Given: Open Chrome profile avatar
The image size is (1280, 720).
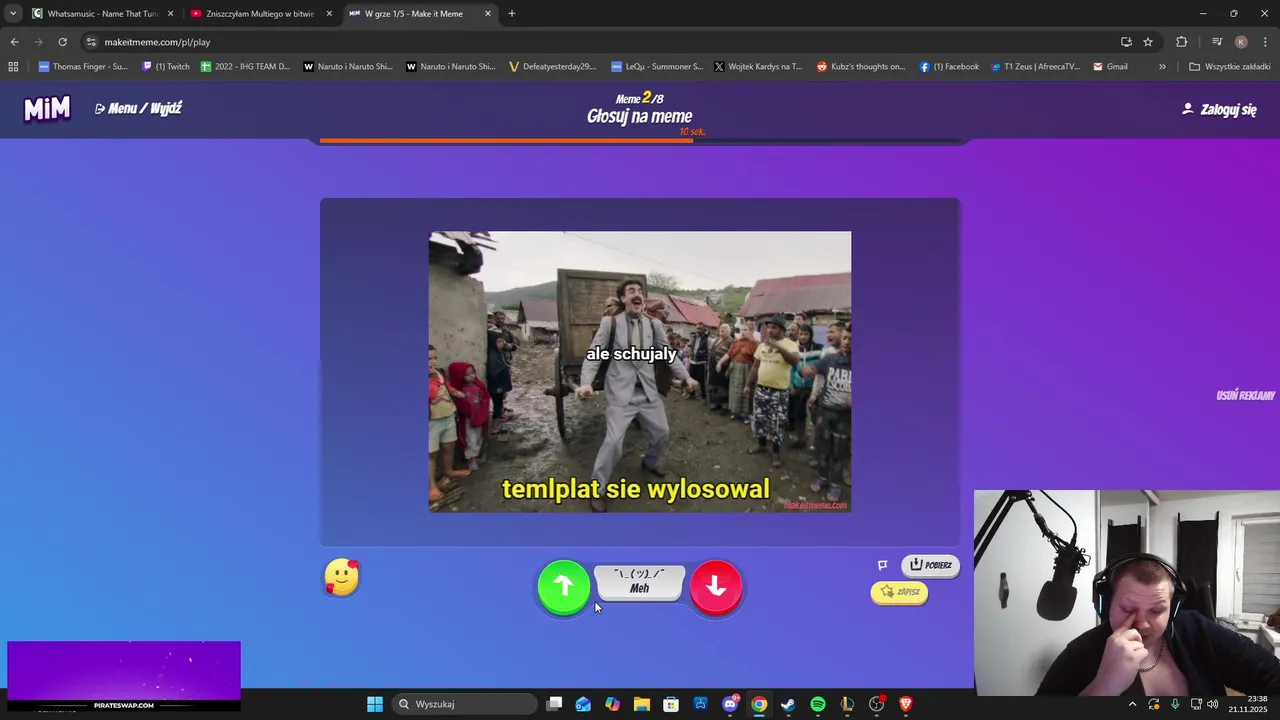Looking at the screenshot, I should [x=1241, y=42].
